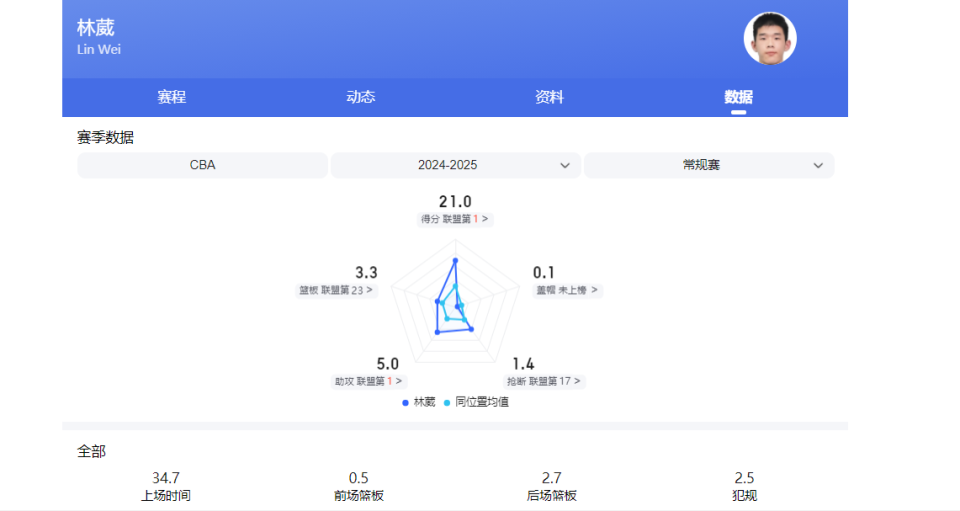
Task: Switch to the 动态 tab
Action: pyautogui.click(x=361, y=97)
